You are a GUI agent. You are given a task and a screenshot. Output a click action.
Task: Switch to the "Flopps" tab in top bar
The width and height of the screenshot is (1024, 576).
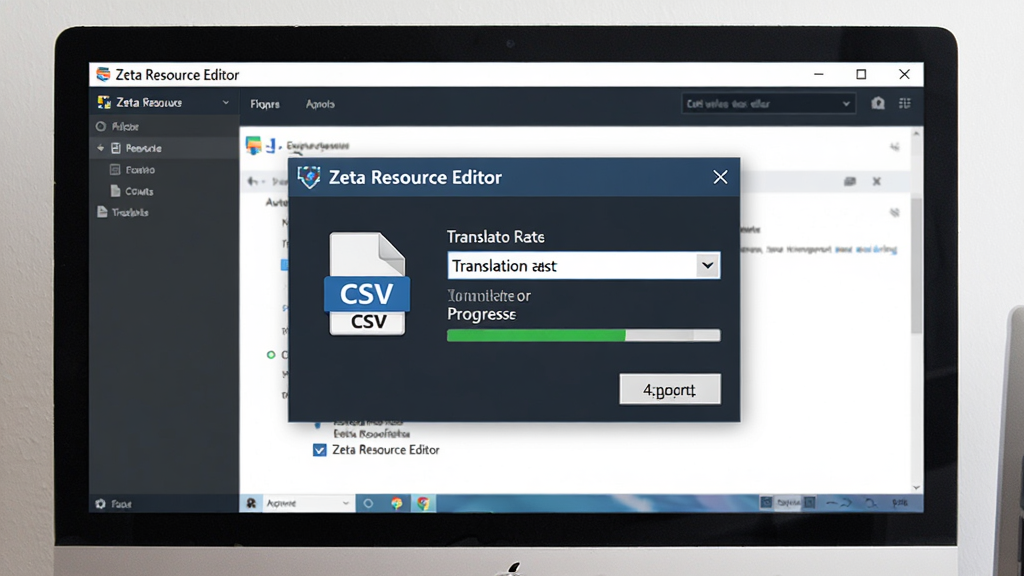264,104
